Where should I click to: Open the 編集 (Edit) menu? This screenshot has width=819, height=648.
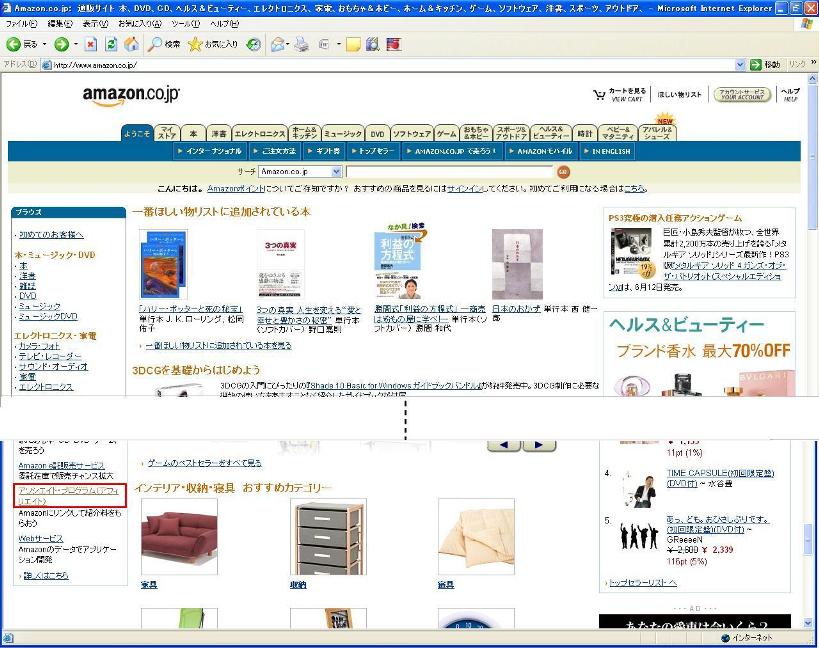tap(60, 24)
